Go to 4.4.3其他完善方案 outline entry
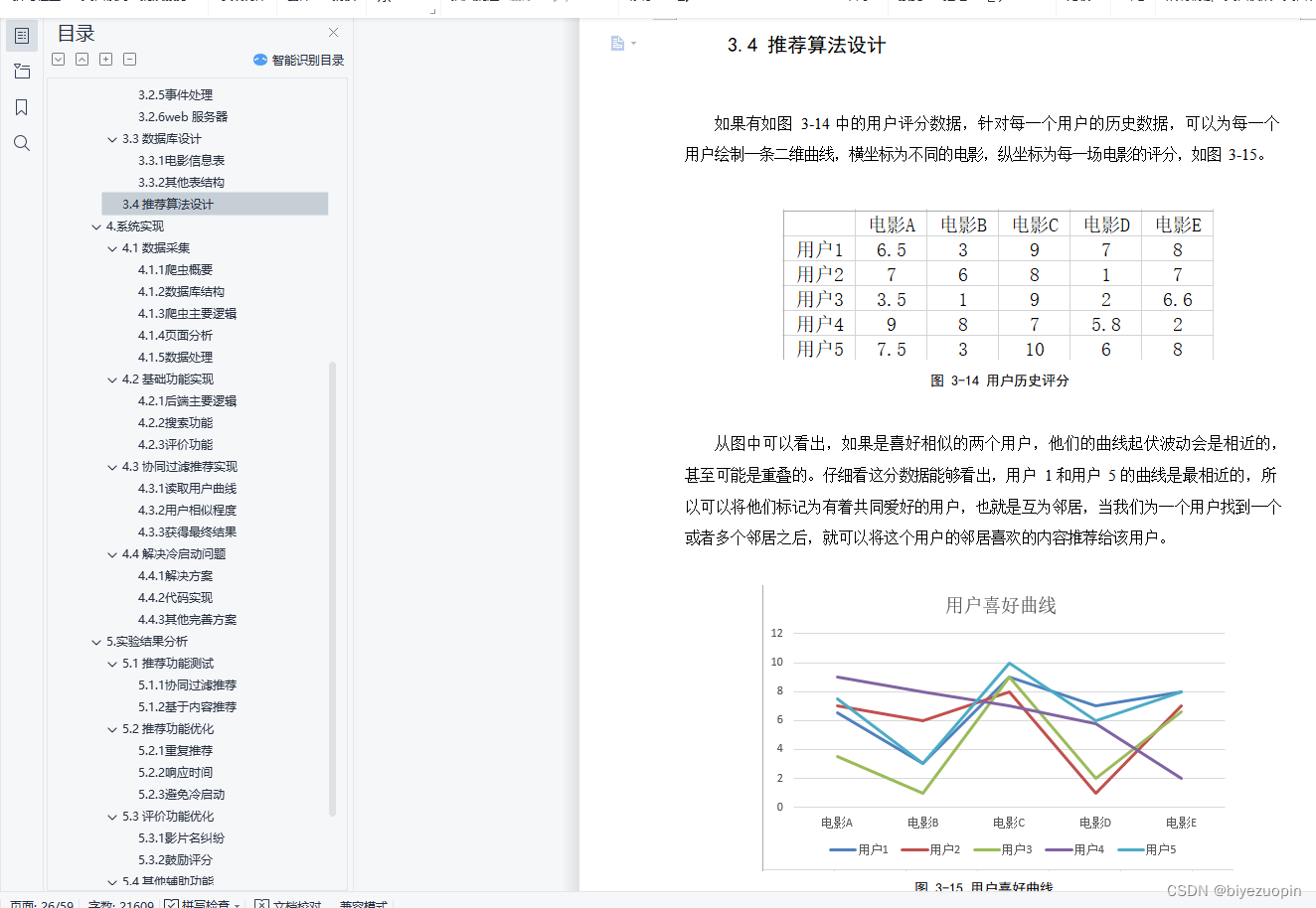Viewport: 1316px width, 908px height. [x=187, y=620]
